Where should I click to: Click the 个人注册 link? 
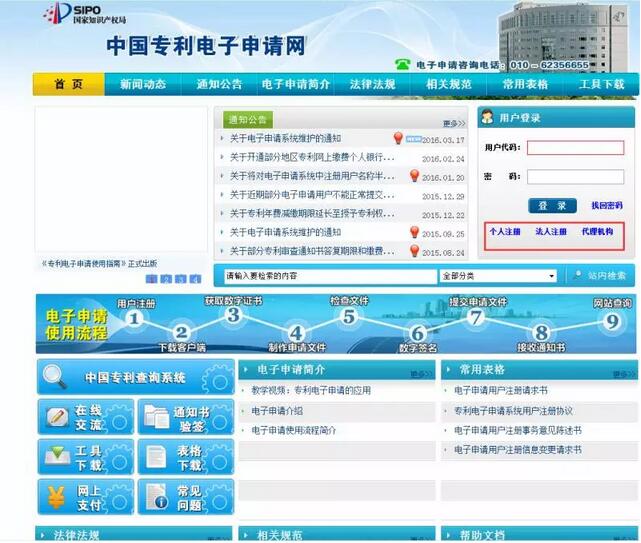click(505, 231)
